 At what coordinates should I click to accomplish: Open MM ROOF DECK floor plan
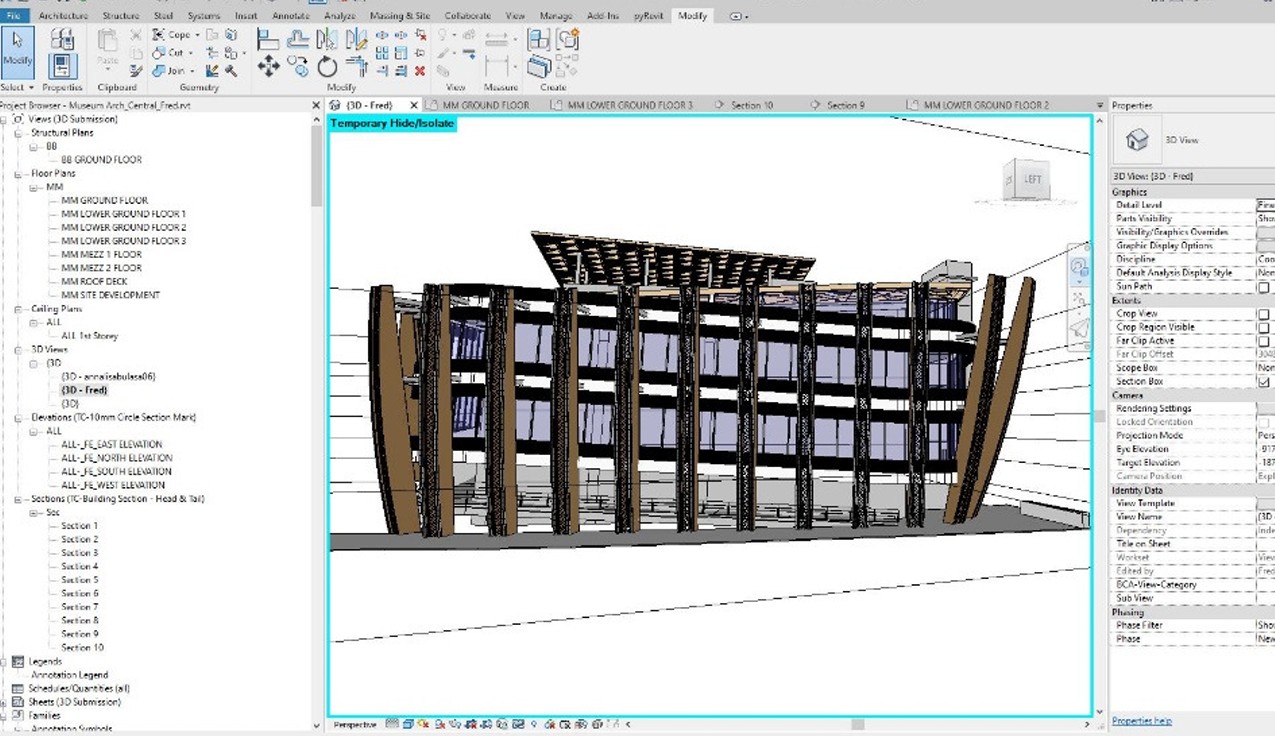94,282
